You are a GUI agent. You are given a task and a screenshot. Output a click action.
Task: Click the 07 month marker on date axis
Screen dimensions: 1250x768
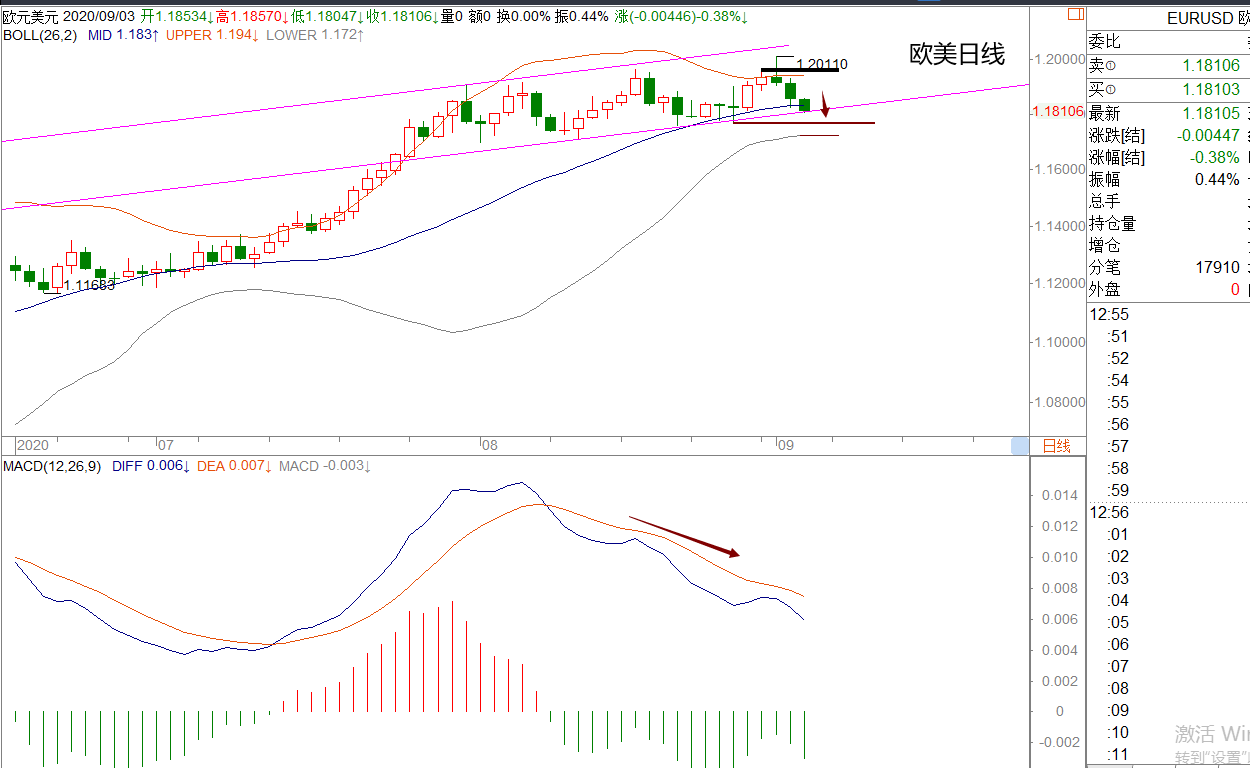[x=166, y=446]
